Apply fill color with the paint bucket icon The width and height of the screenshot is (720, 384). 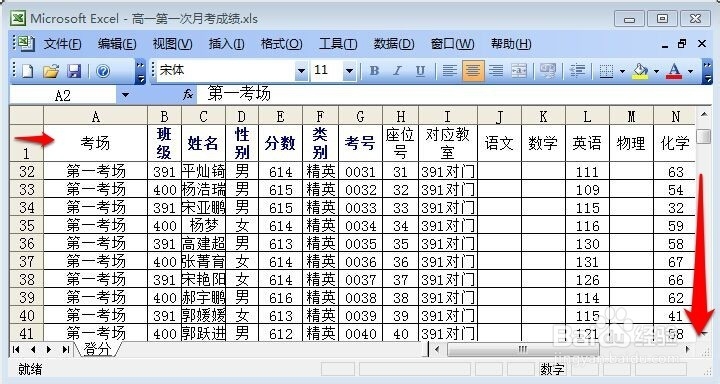640,71
